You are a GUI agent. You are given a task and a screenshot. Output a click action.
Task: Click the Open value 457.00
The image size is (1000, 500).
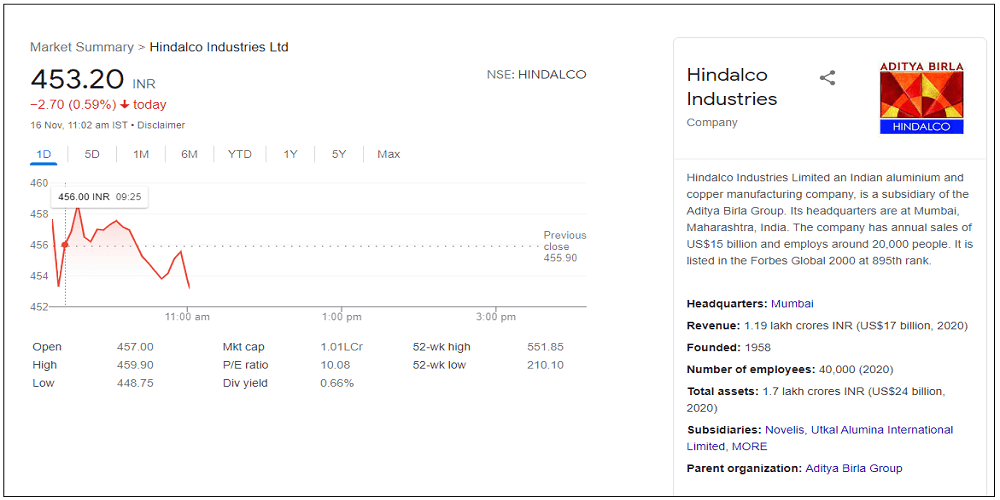pyautogui.click(x=135, y=347)
